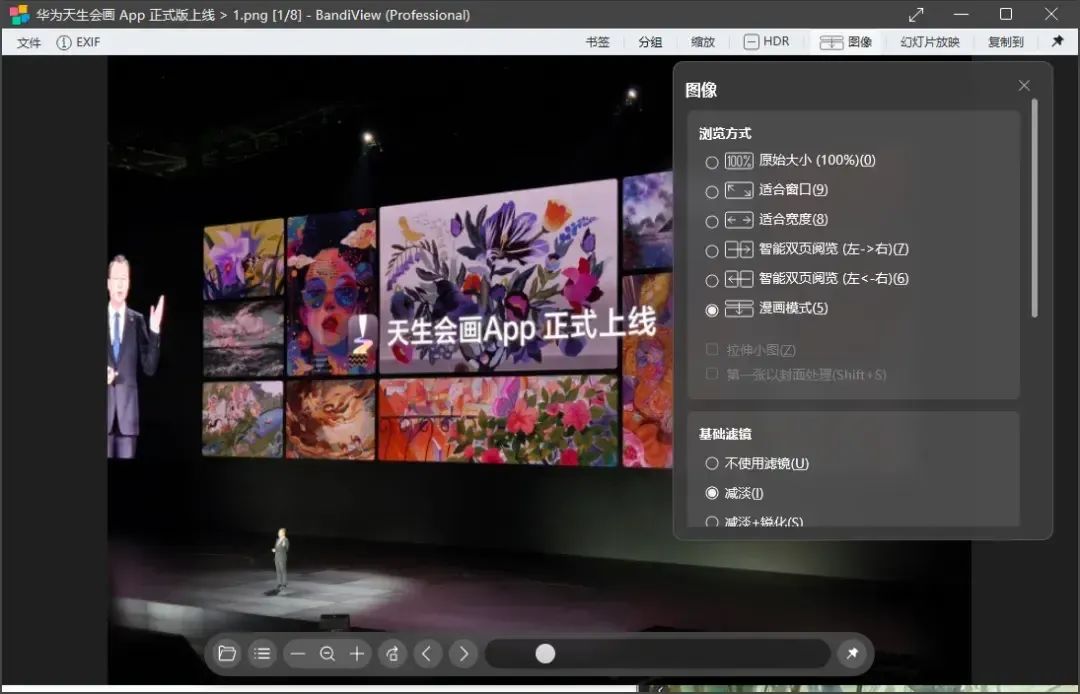Click the 100% original size icon

tap(739, 161)
